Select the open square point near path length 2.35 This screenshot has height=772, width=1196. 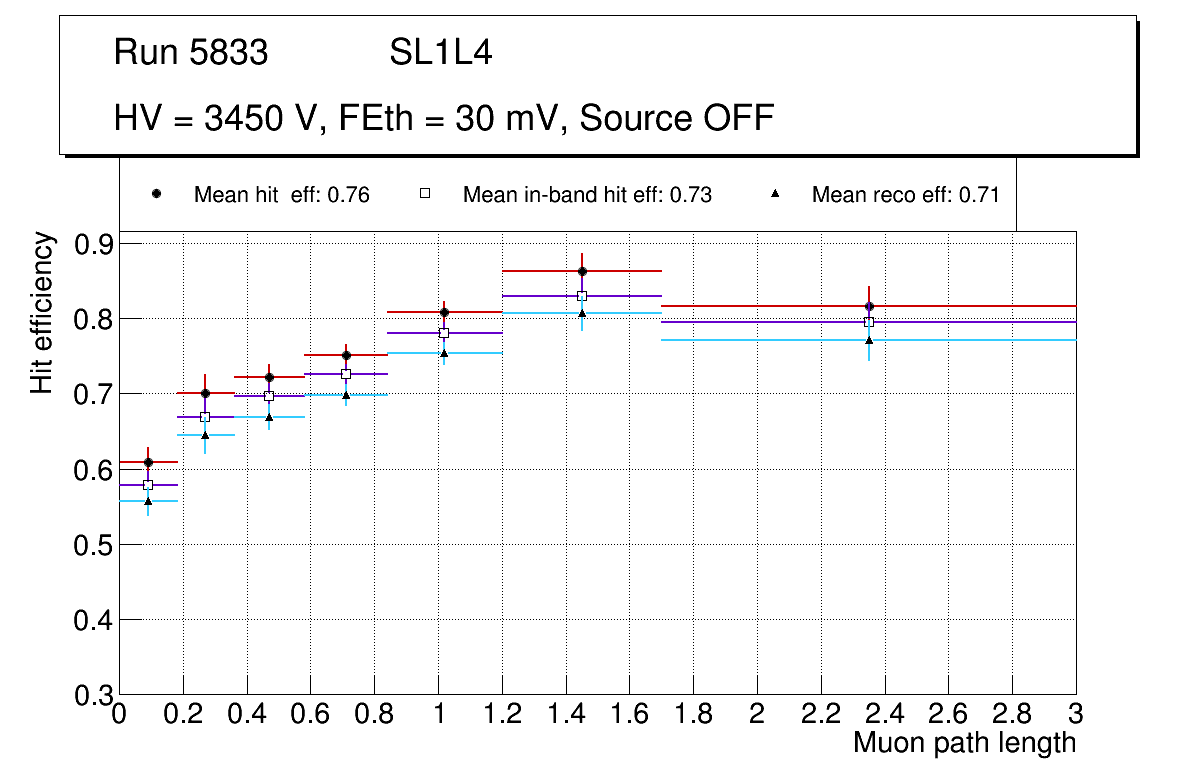click(x=869, y=322)
